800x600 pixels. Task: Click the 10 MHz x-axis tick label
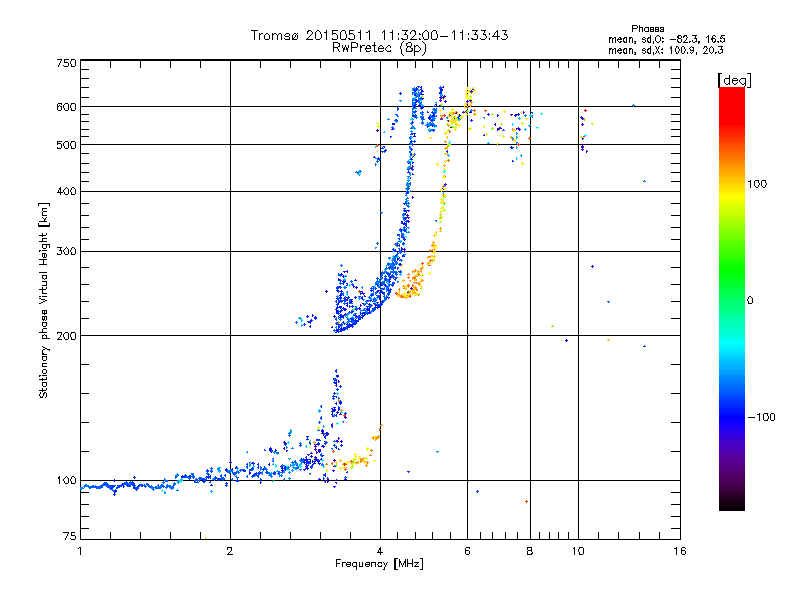(x=578, y=551)
